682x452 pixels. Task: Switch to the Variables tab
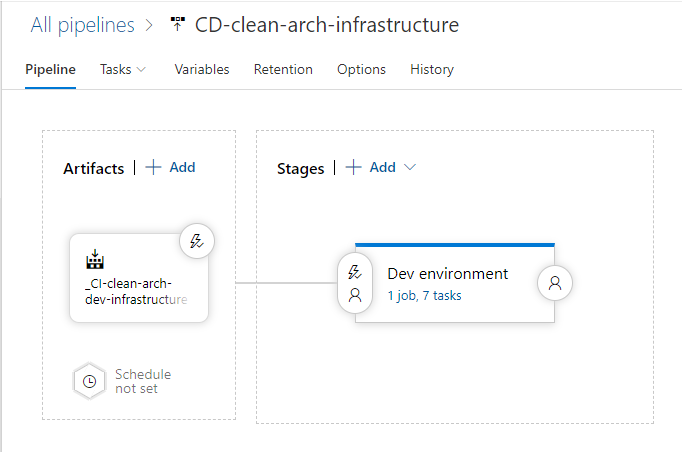pos(202,70)
